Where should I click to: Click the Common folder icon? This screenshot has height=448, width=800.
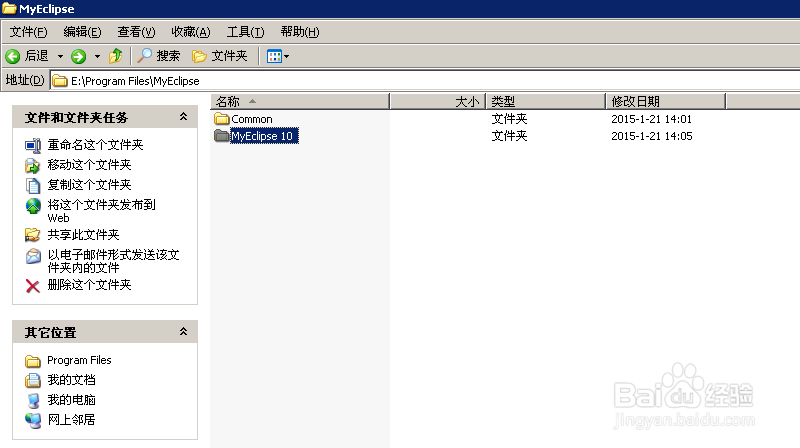coord(221,119)
